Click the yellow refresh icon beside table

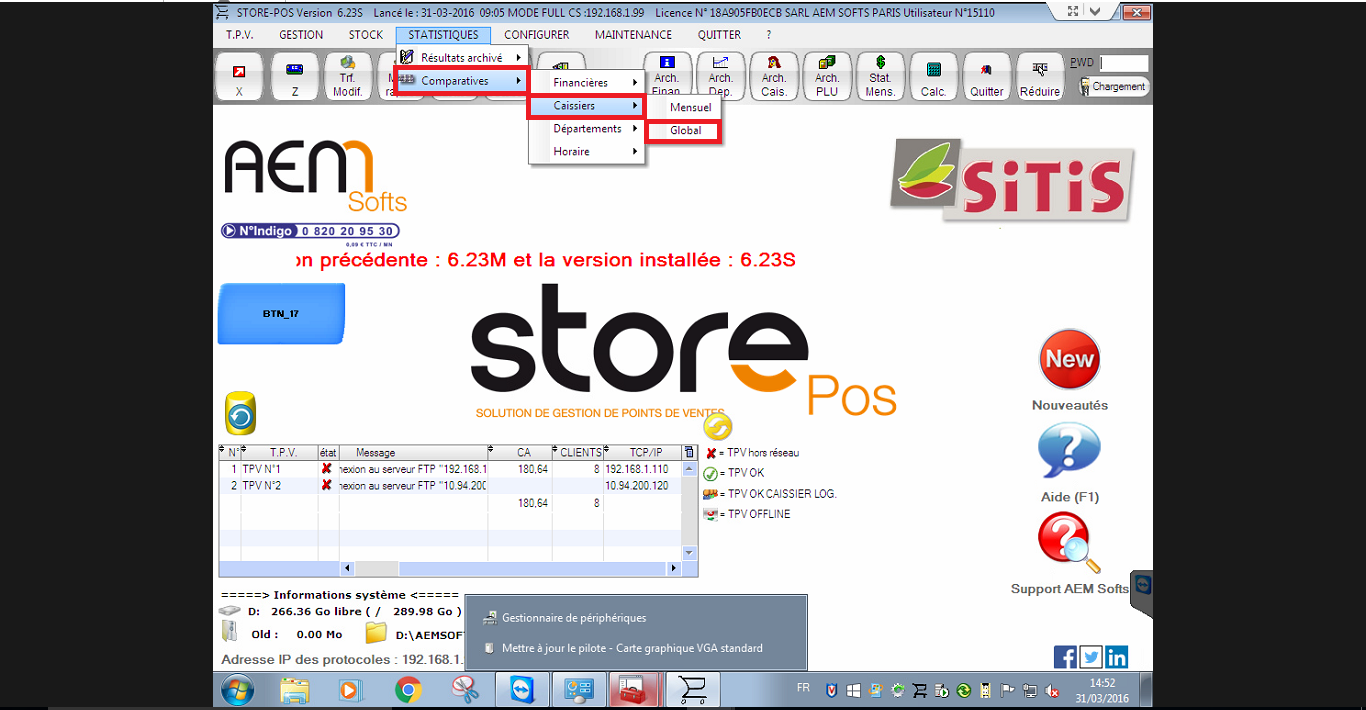pyautogui.click(x=717, y=427)
